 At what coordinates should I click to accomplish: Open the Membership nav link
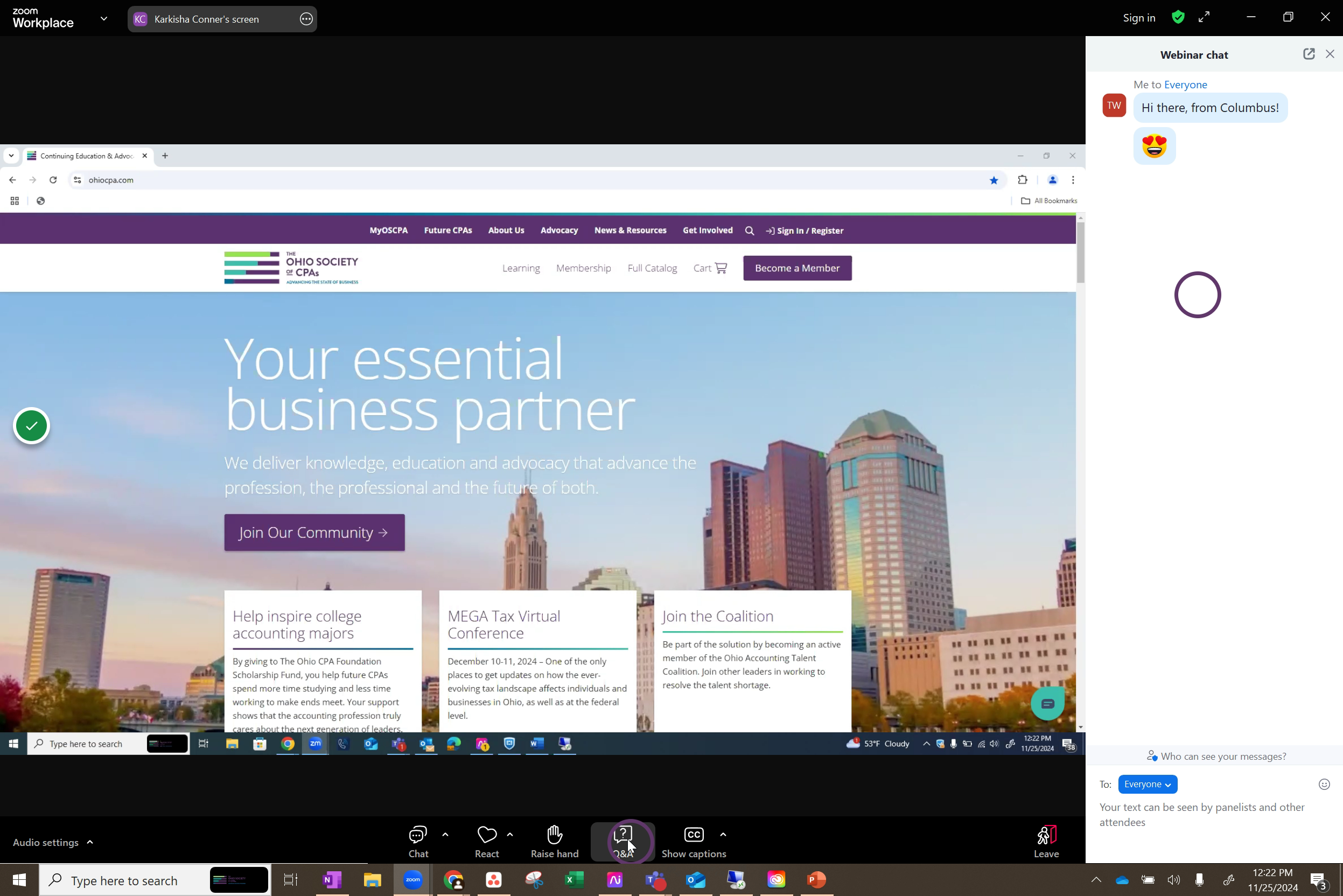[x=584, y=268]
